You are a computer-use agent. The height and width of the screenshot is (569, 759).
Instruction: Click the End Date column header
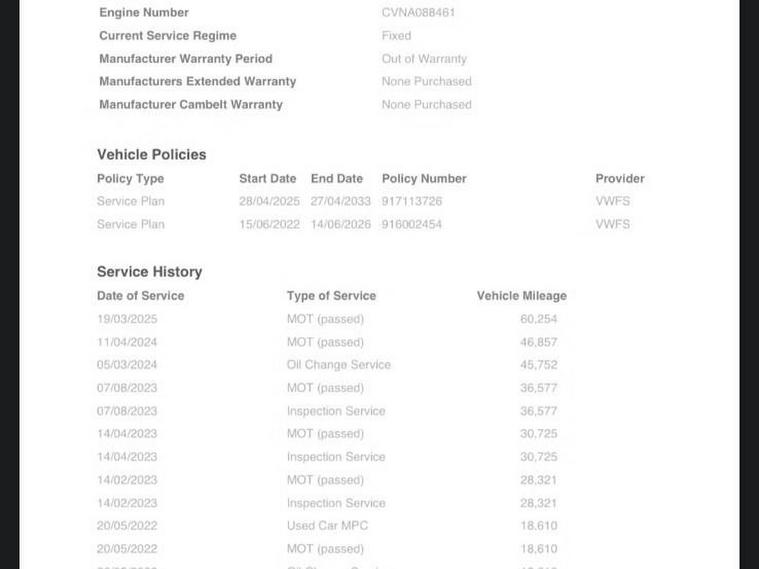pyautogui.click(x=336, y=179)
